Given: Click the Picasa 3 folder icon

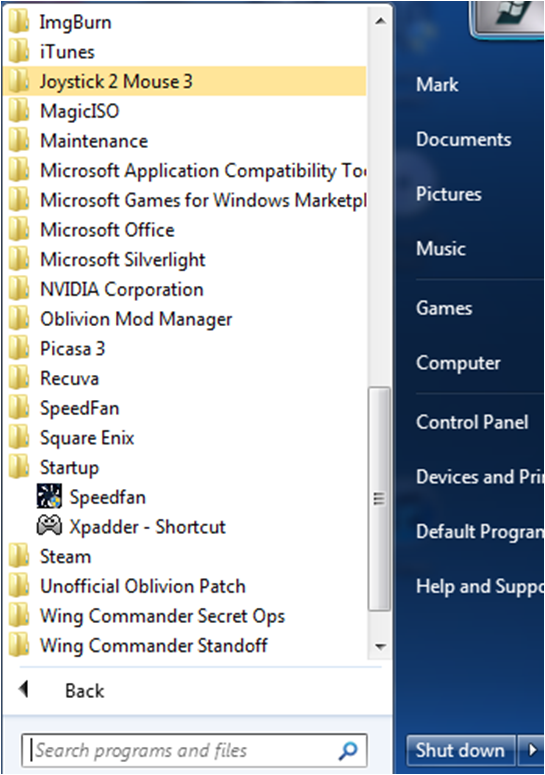Looking at the screenshot, I should 19,348.
